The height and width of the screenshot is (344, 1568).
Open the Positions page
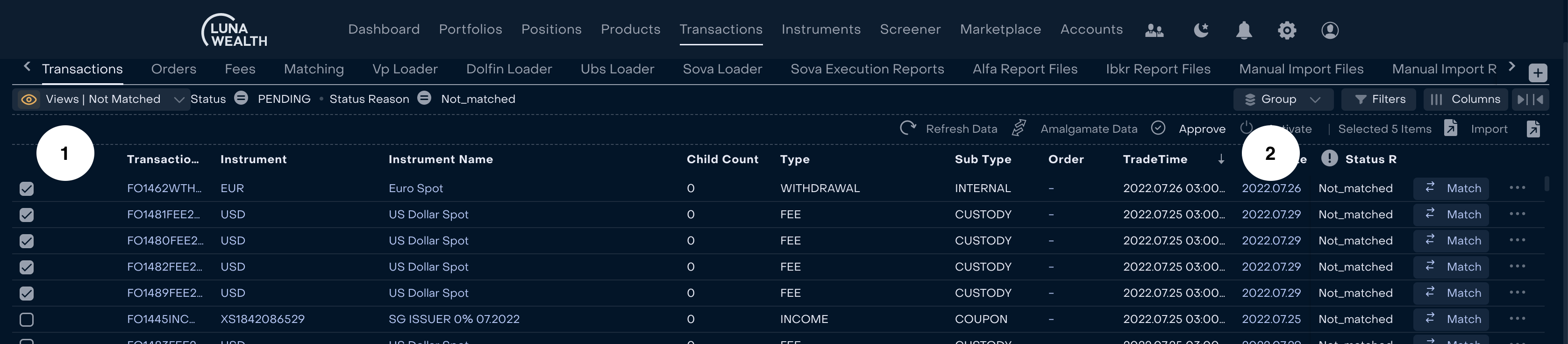click(551, 29)
